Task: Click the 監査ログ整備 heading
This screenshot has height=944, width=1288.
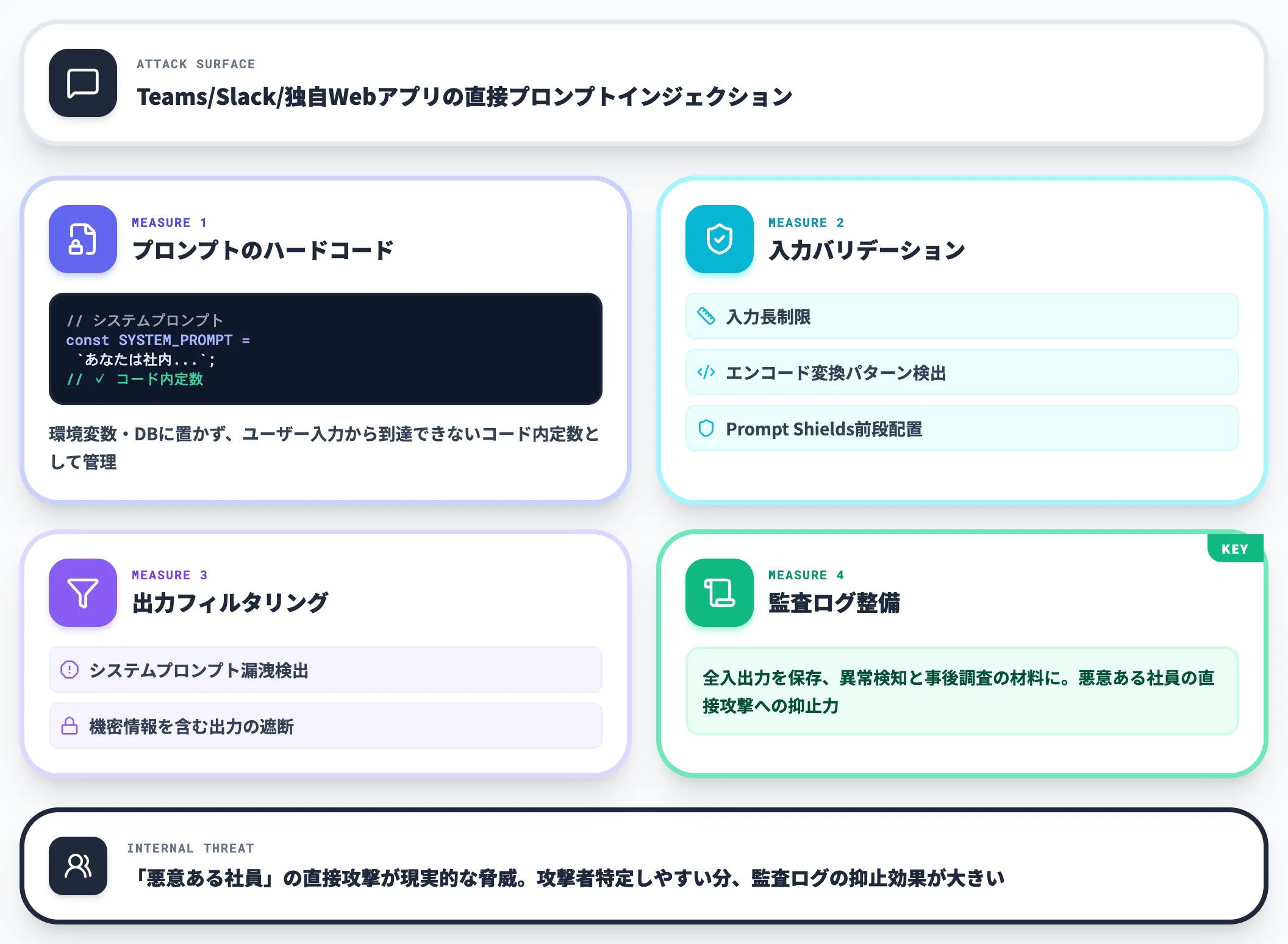Action: (834, 603)
